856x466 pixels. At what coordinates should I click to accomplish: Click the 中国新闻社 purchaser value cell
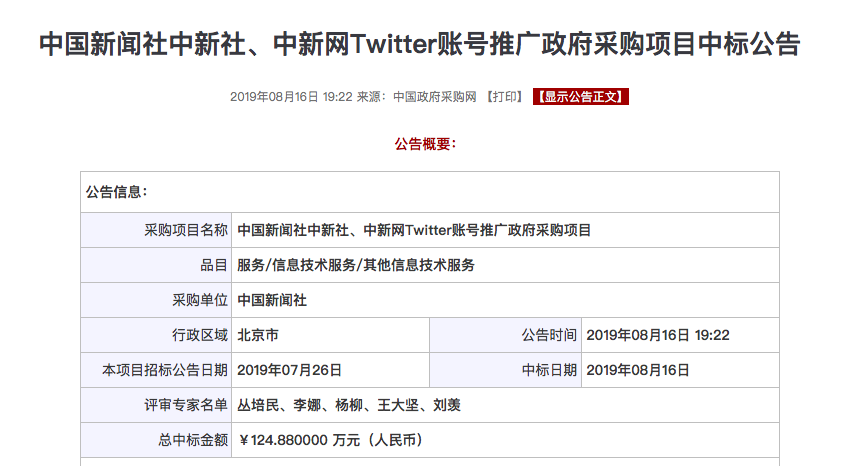[506, 300]
